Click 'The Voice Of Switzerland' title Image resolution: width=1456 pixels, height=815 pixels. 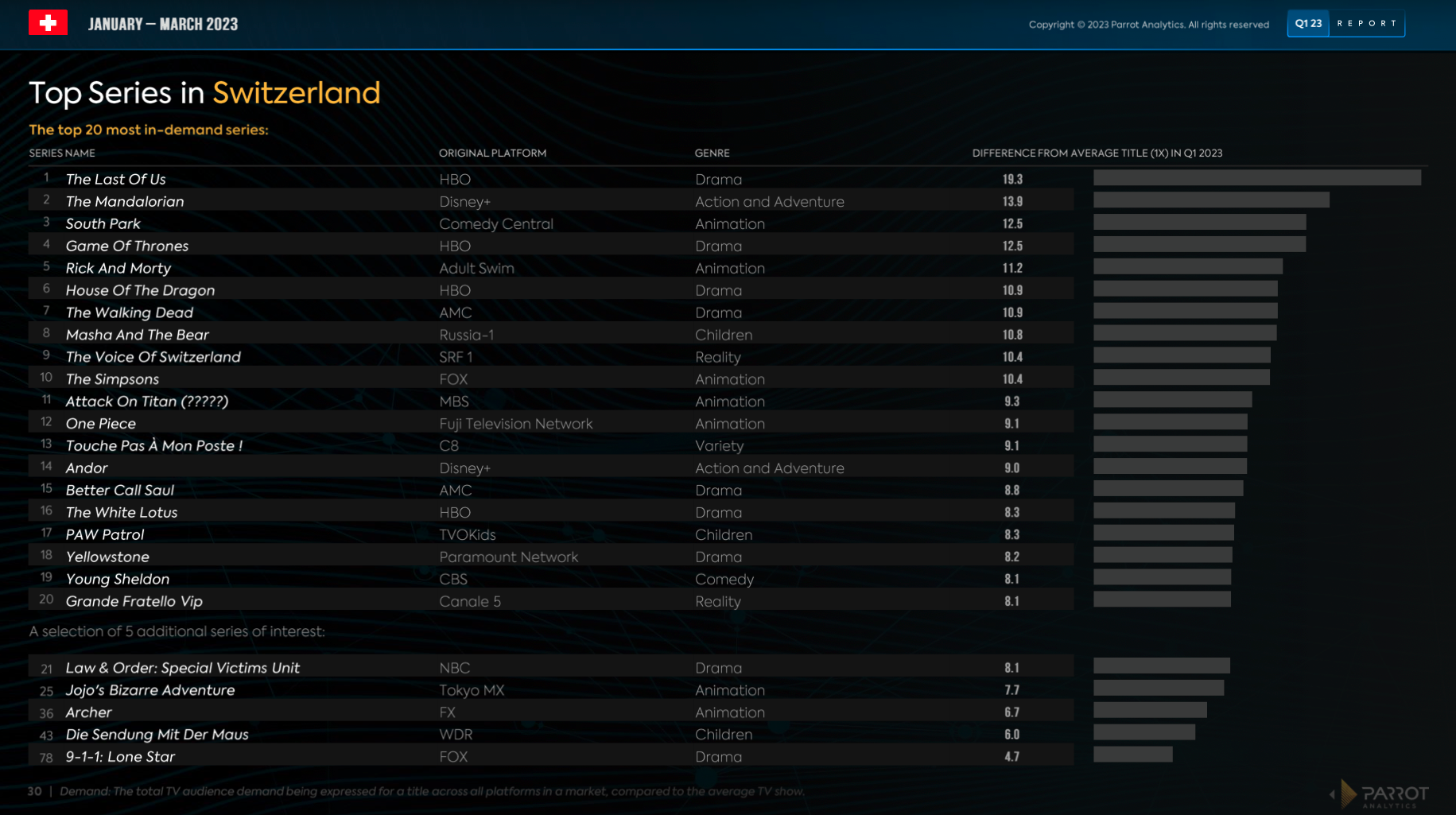(x=153, y=357)
